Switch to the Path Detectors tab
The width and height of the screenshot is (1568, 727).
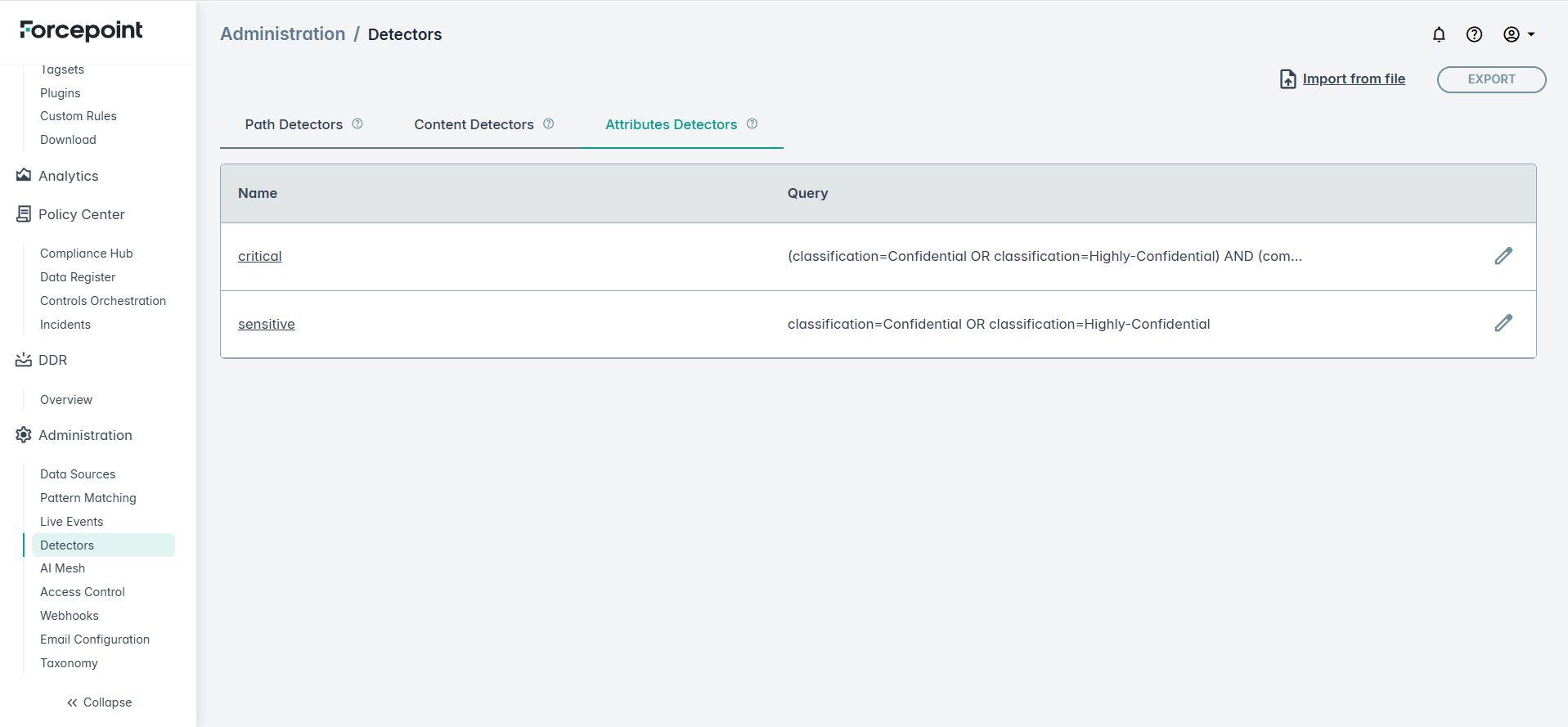point(294,125)
